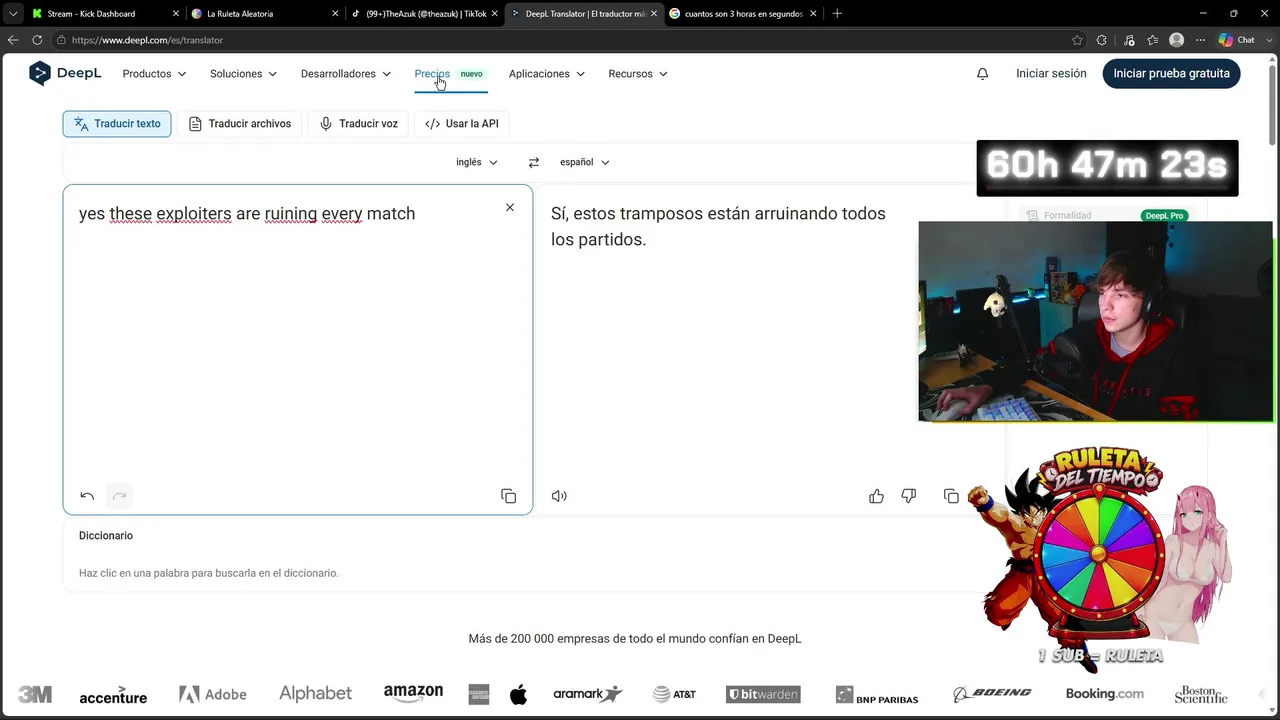Select the Traducir voz tab
Screen dimensions: 1280x720
coord(359,124)
